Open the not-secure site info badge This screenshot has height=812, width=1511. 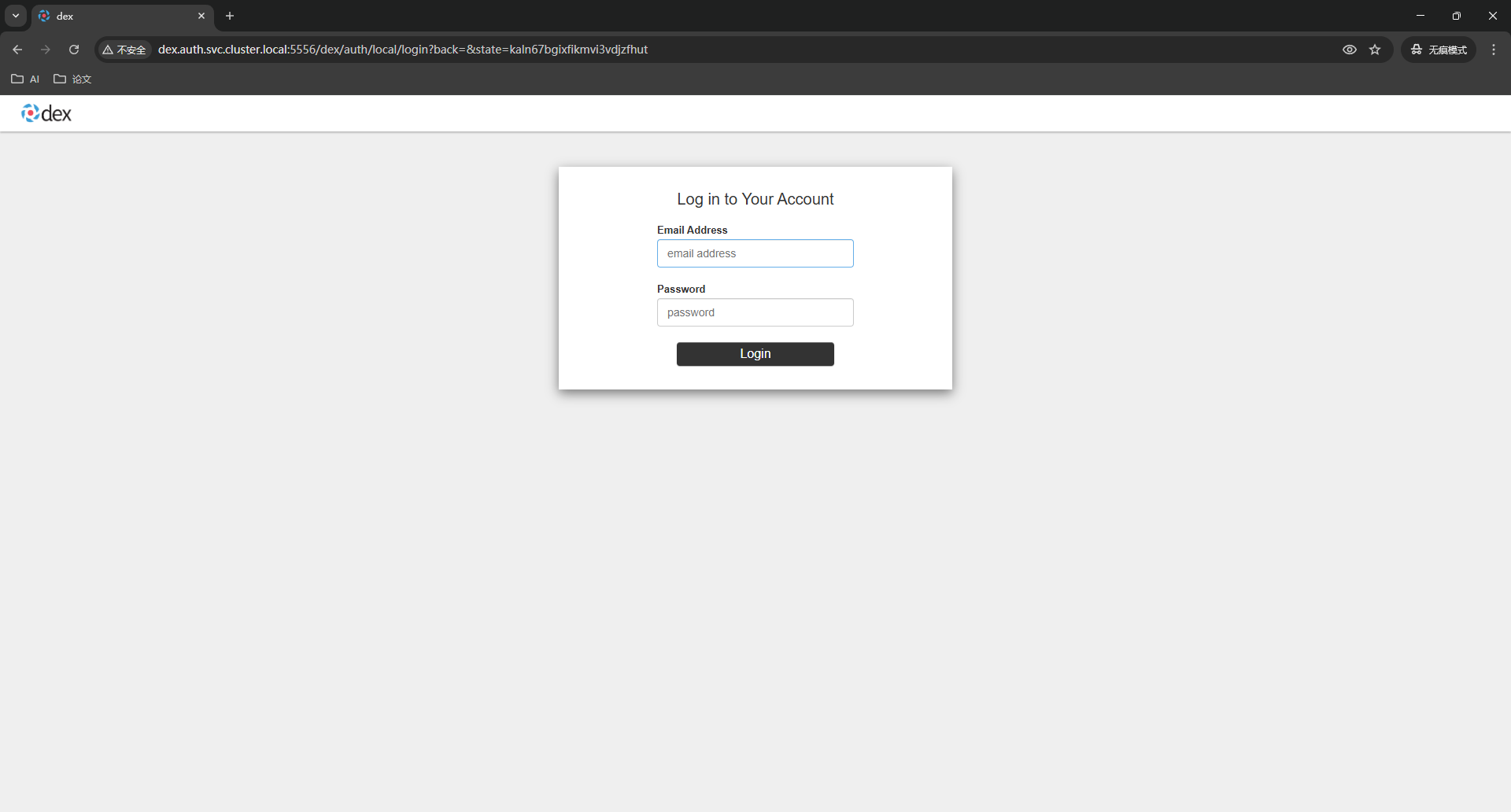(124, 50)
